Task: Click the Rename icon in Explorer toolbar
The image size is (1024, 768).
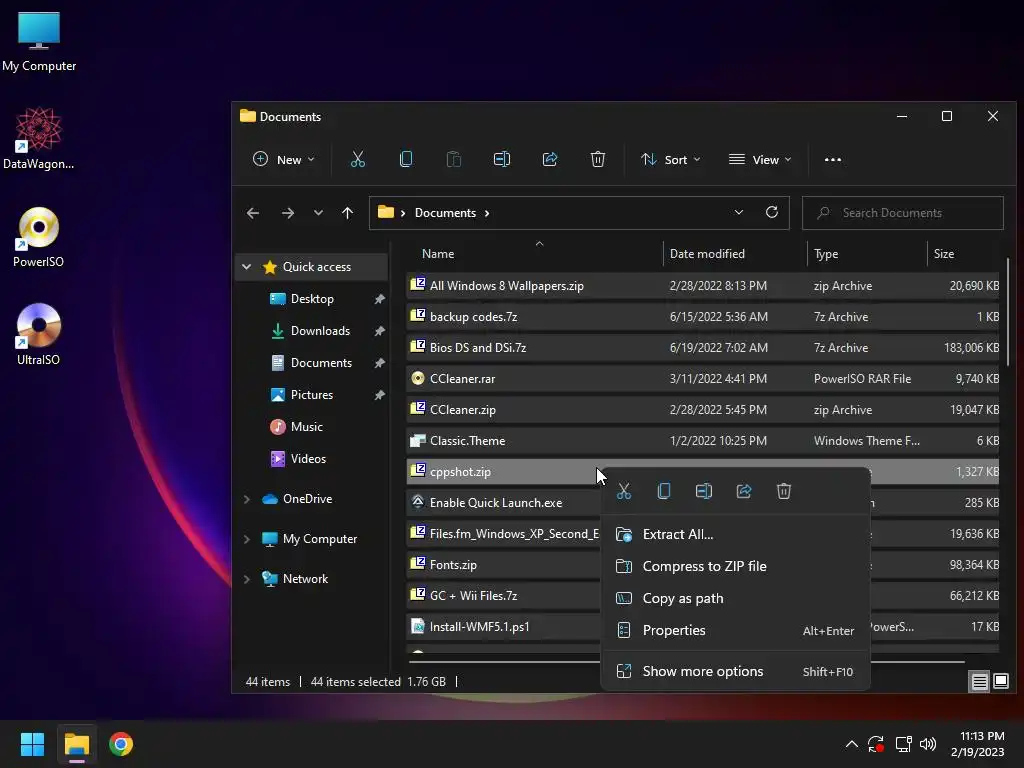Action: (502, 159)
